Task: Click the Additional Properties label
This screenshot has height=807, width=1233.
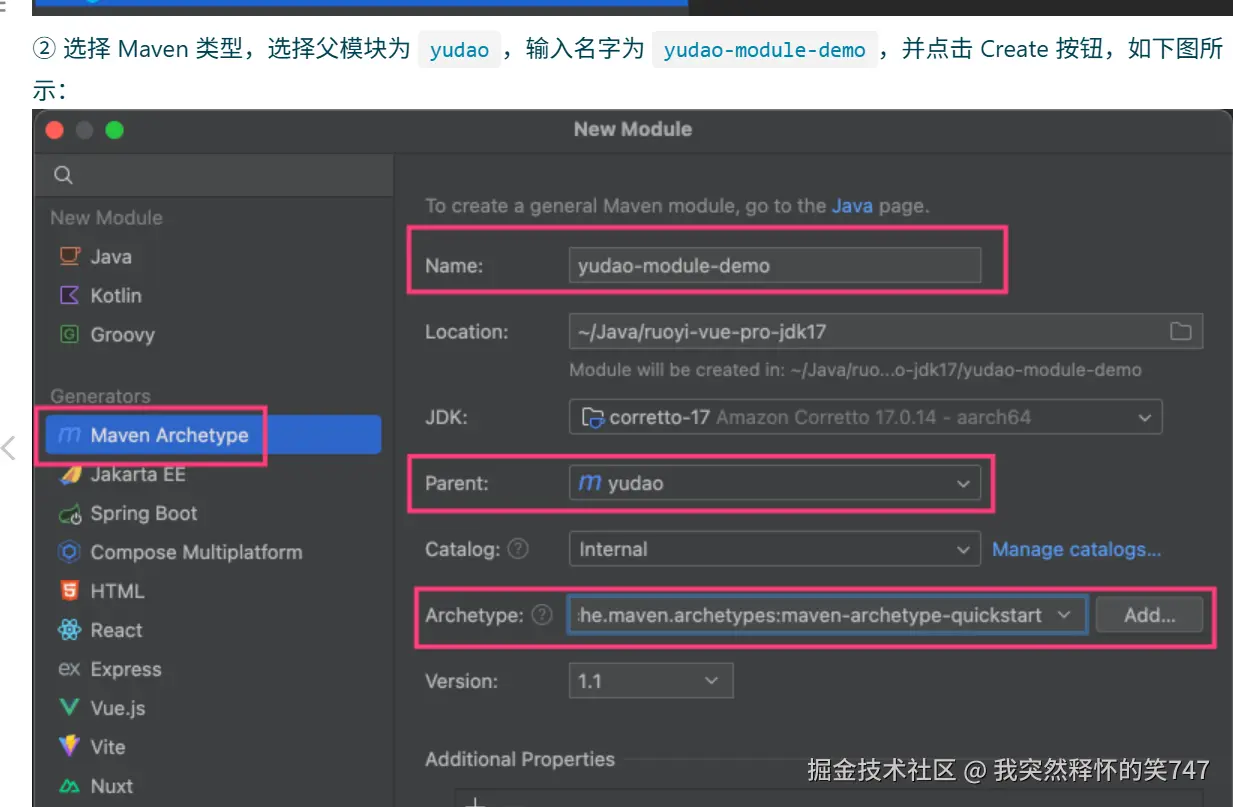Action: coord(520,759)
